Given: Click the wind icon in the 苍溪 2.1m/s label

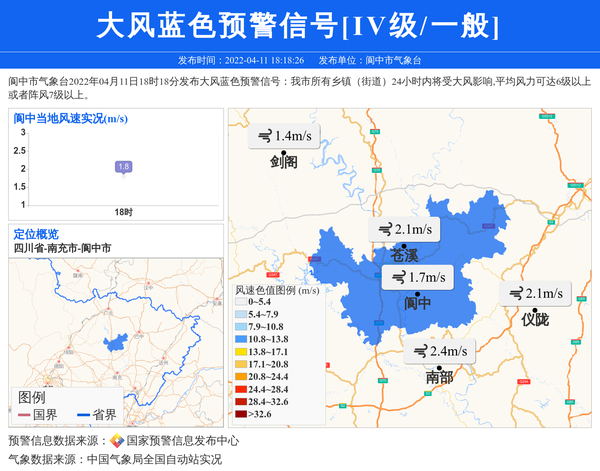Looking at the screenshot, I should [384, 230].
